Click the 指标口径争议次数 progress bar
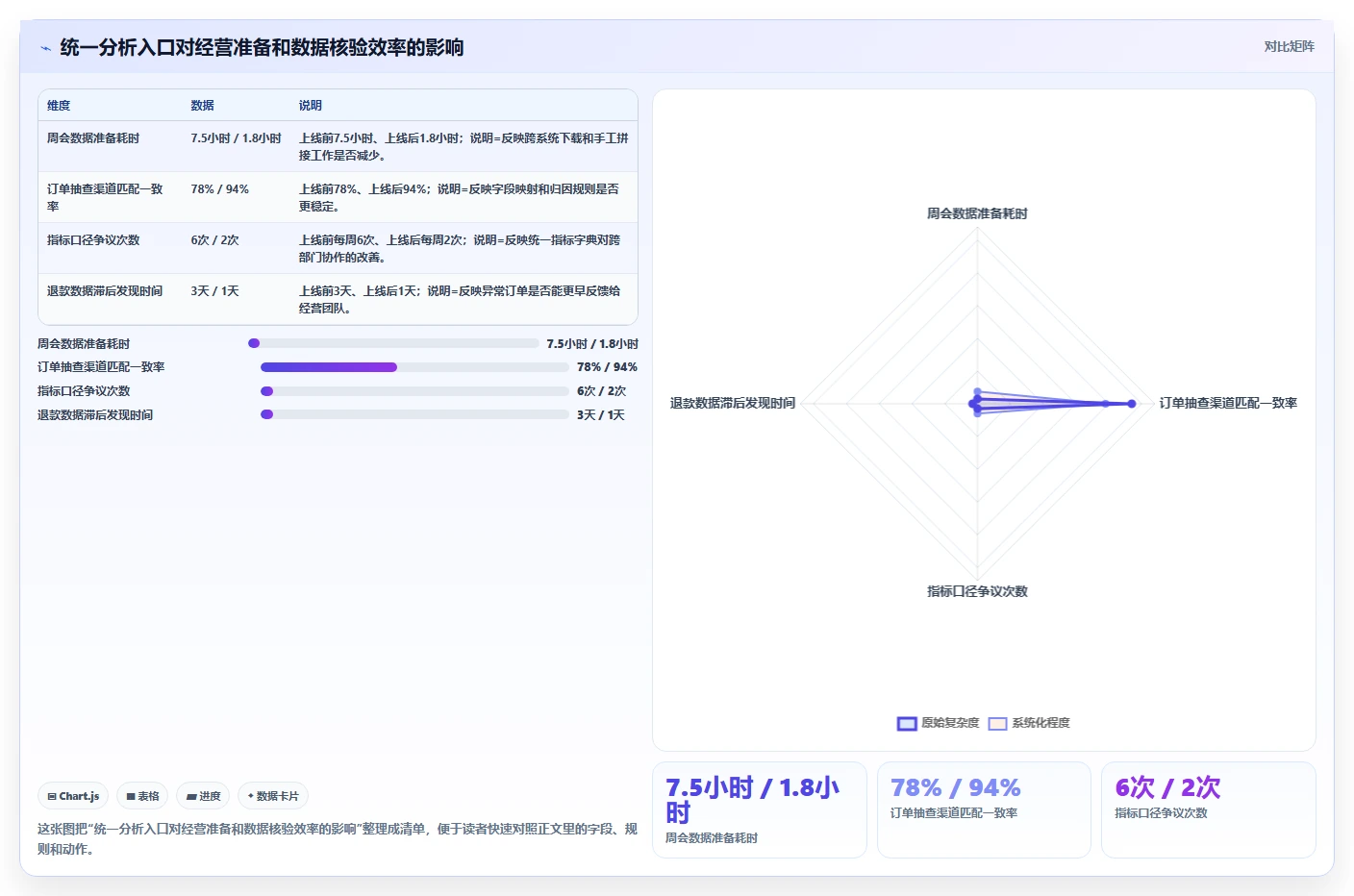1354x896 pixels. pyautogui.click(x=415, y=391)
